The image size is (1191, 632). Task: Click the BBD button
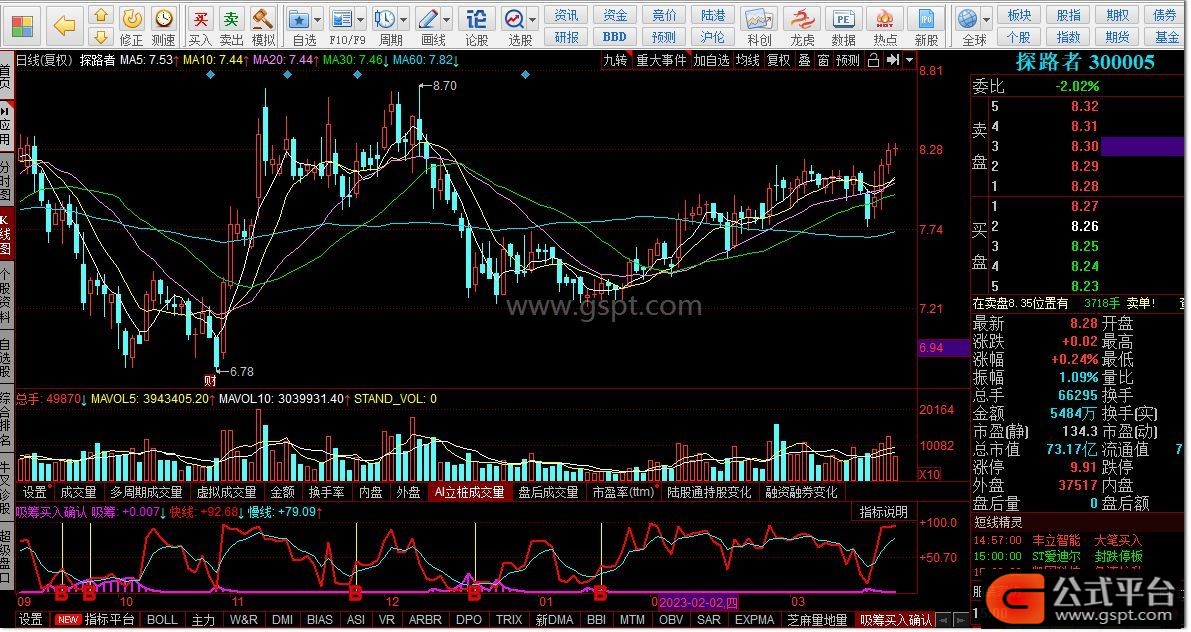coord(614,36)
